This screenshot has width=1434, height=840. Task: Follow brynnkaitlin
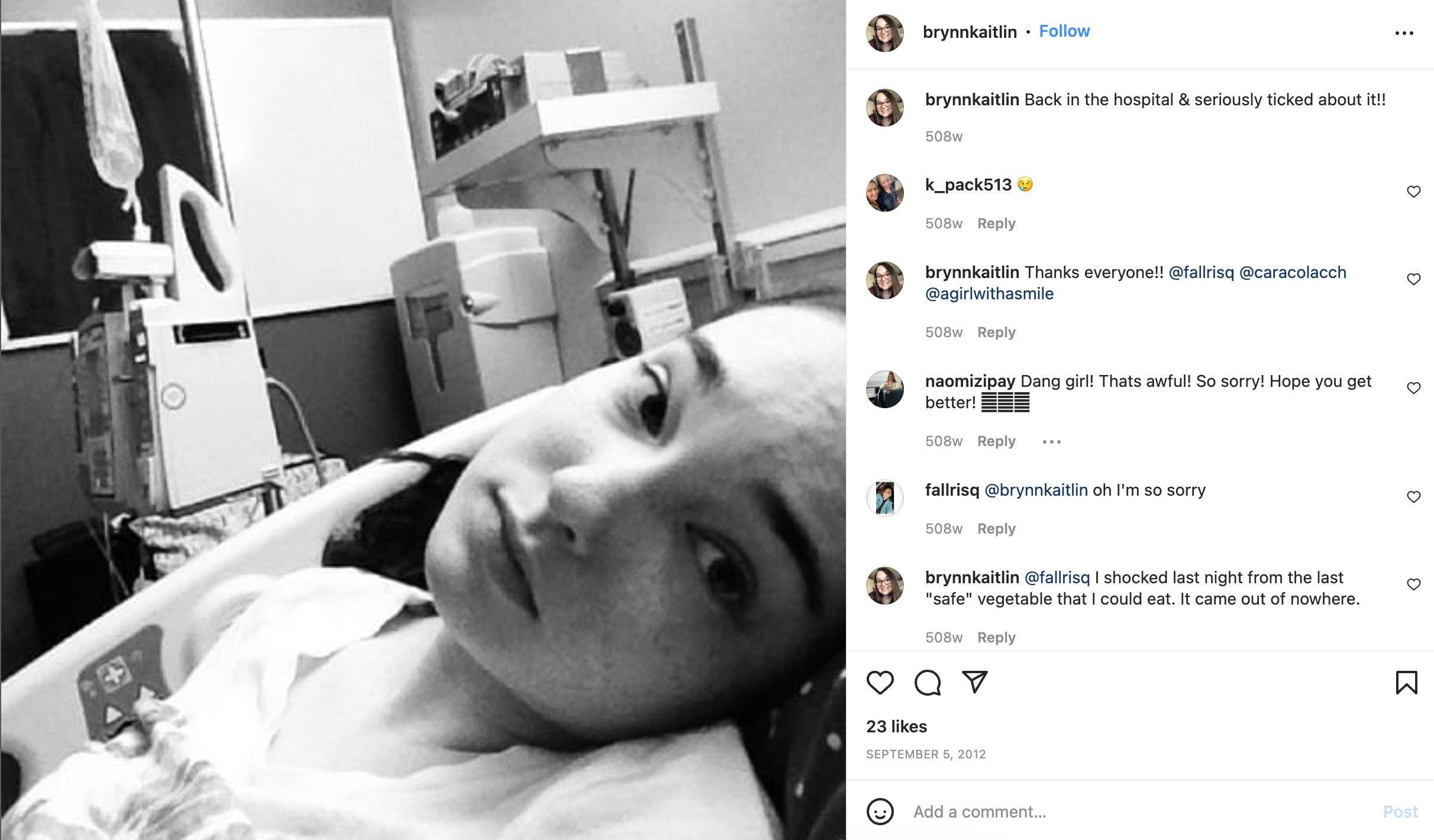tap(1064, 31)
